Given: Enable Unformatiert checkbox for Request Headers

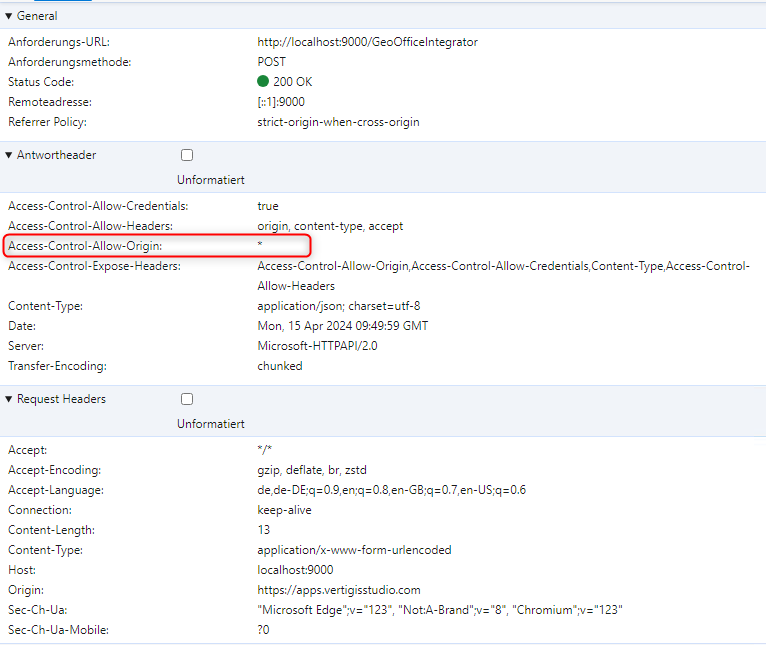Looking at the screenshot, I should pyautogui.click(x=187, y=399).
